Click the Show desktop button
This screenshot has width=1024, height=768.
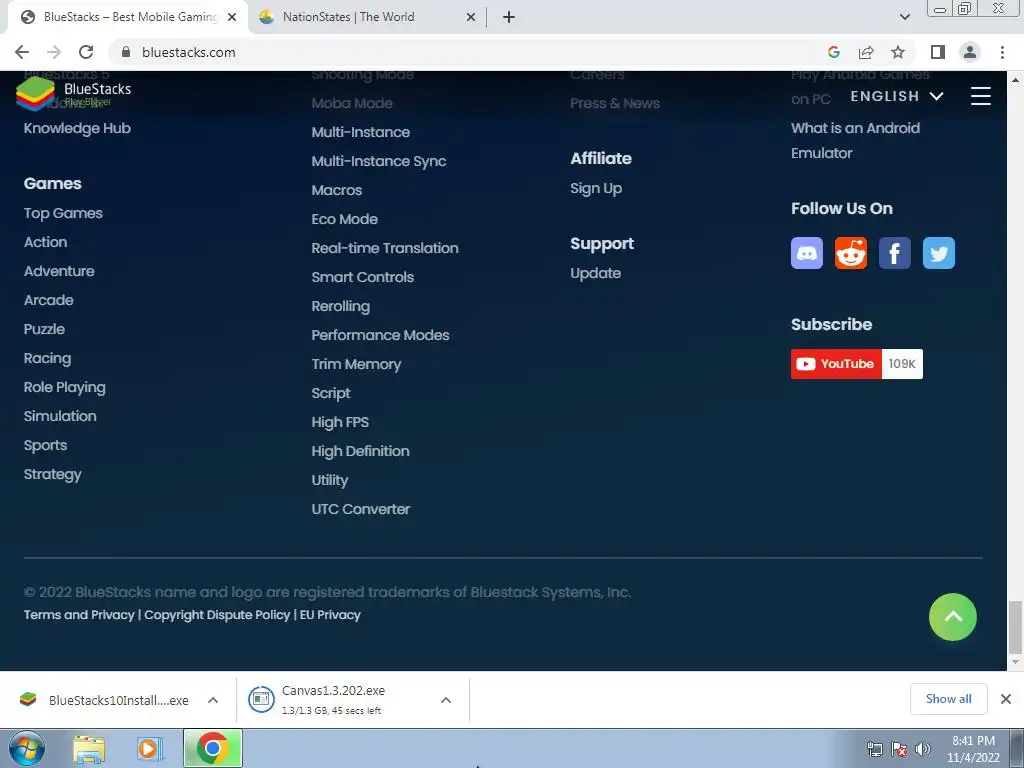(1017, 748)
